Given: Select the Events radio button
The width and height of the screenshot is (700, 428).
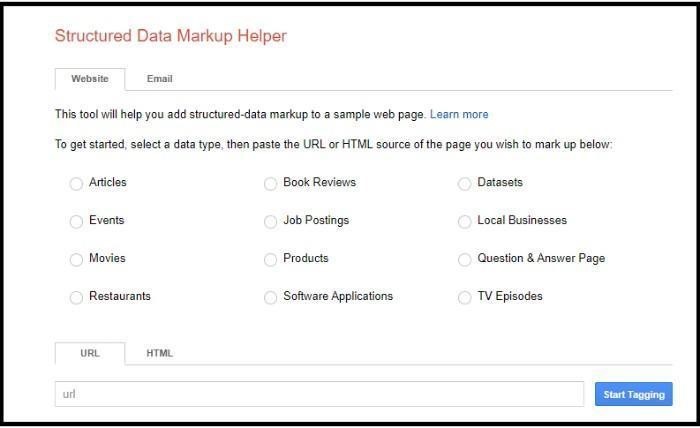Looking at the screenshot, I should point(76,221).
